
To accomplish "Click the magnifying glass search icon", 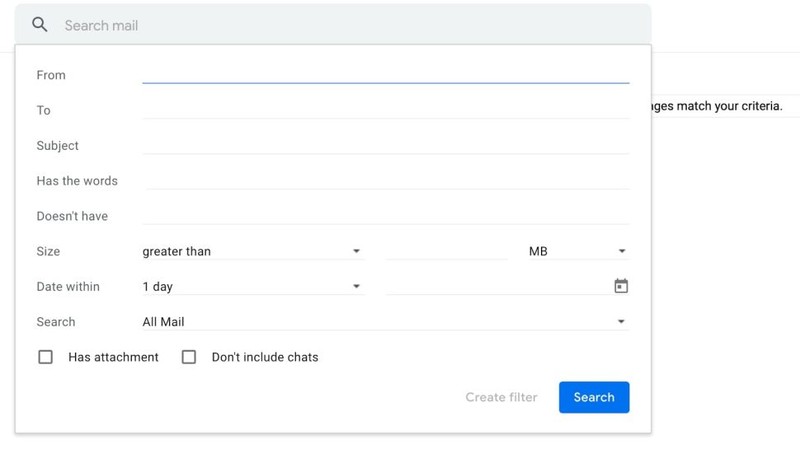I will coord(40,25).
